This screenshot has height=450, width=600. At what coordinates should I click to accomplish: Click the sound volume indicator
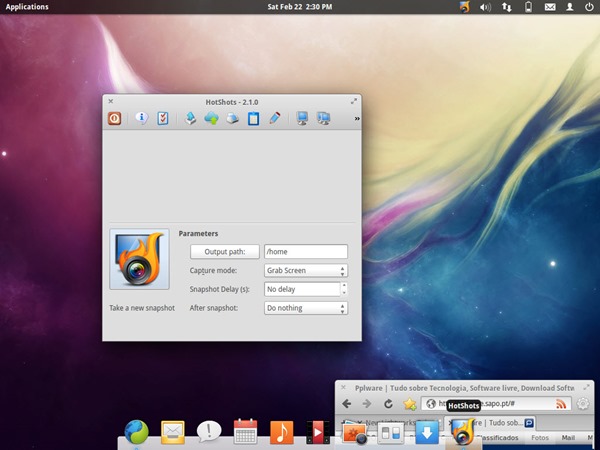[485, 7]
